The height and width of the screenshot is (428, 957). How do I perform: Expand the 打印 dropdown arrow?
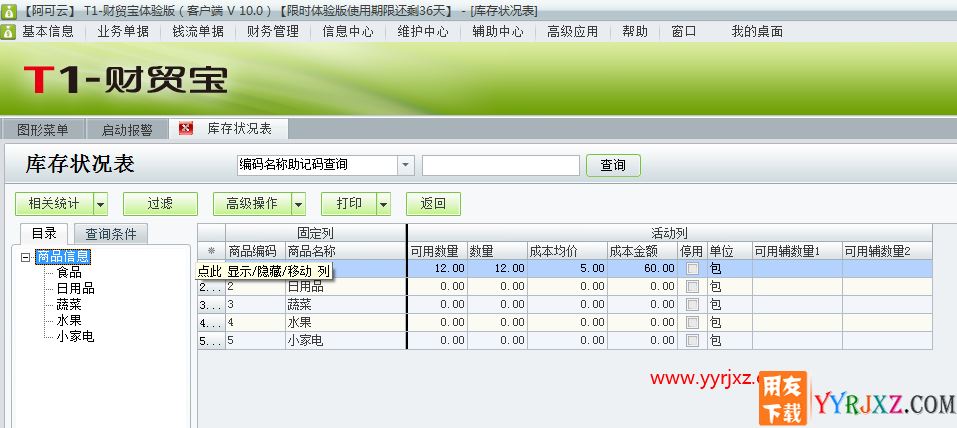point(383,204)
